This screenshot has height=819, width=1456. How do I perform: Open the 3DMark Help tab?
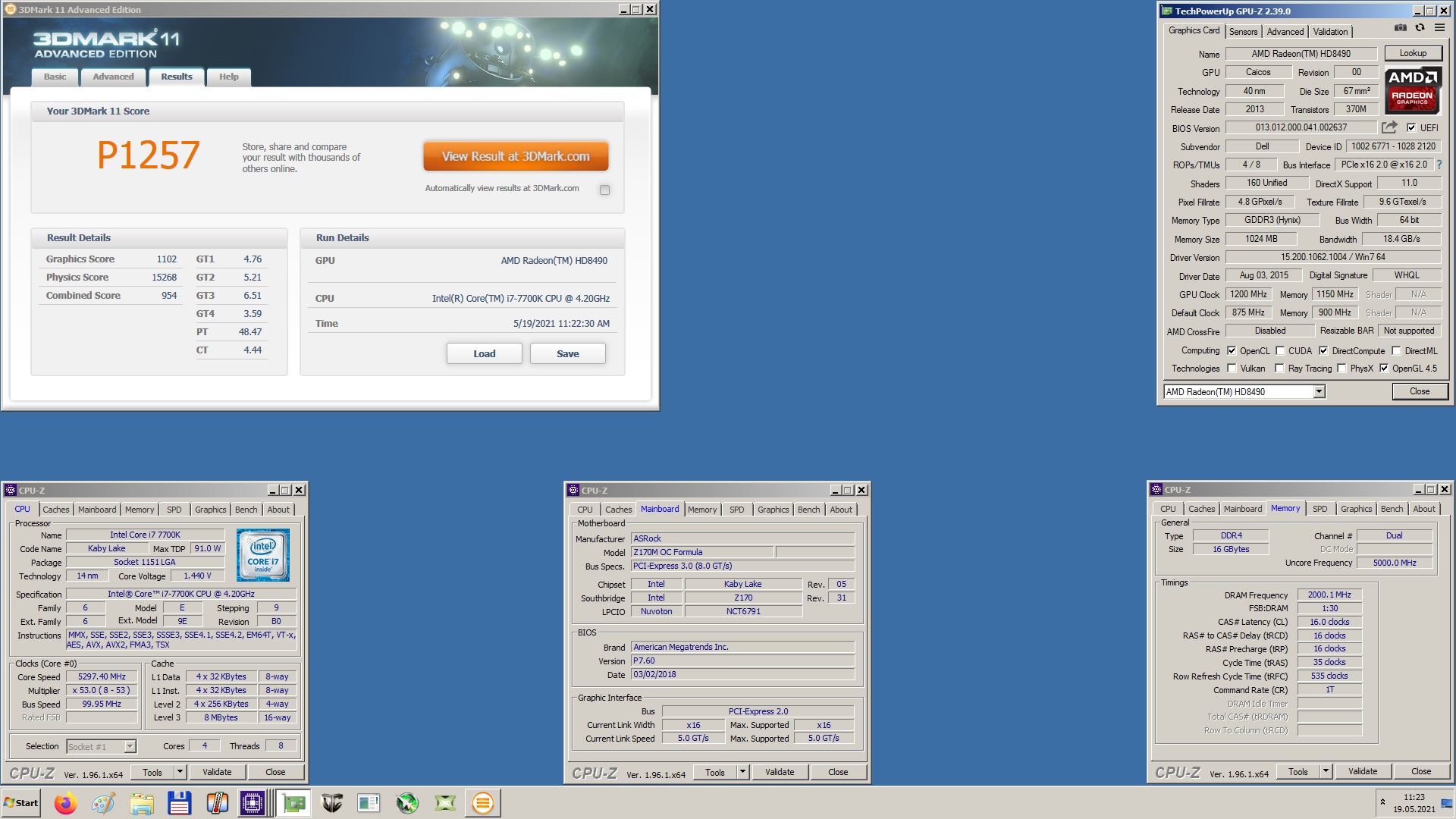pyautogui.click(x=229, y=77)
